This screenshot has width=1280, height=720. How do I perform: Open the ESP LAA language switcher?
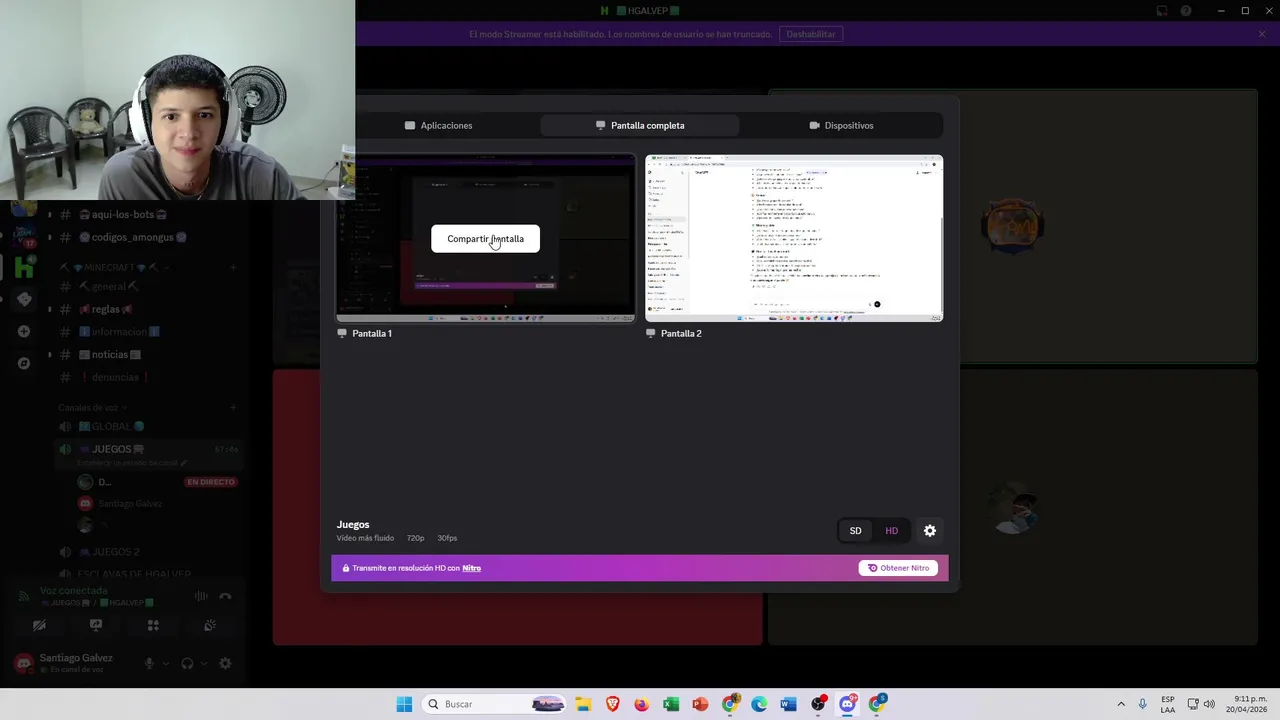point(1168,704)
